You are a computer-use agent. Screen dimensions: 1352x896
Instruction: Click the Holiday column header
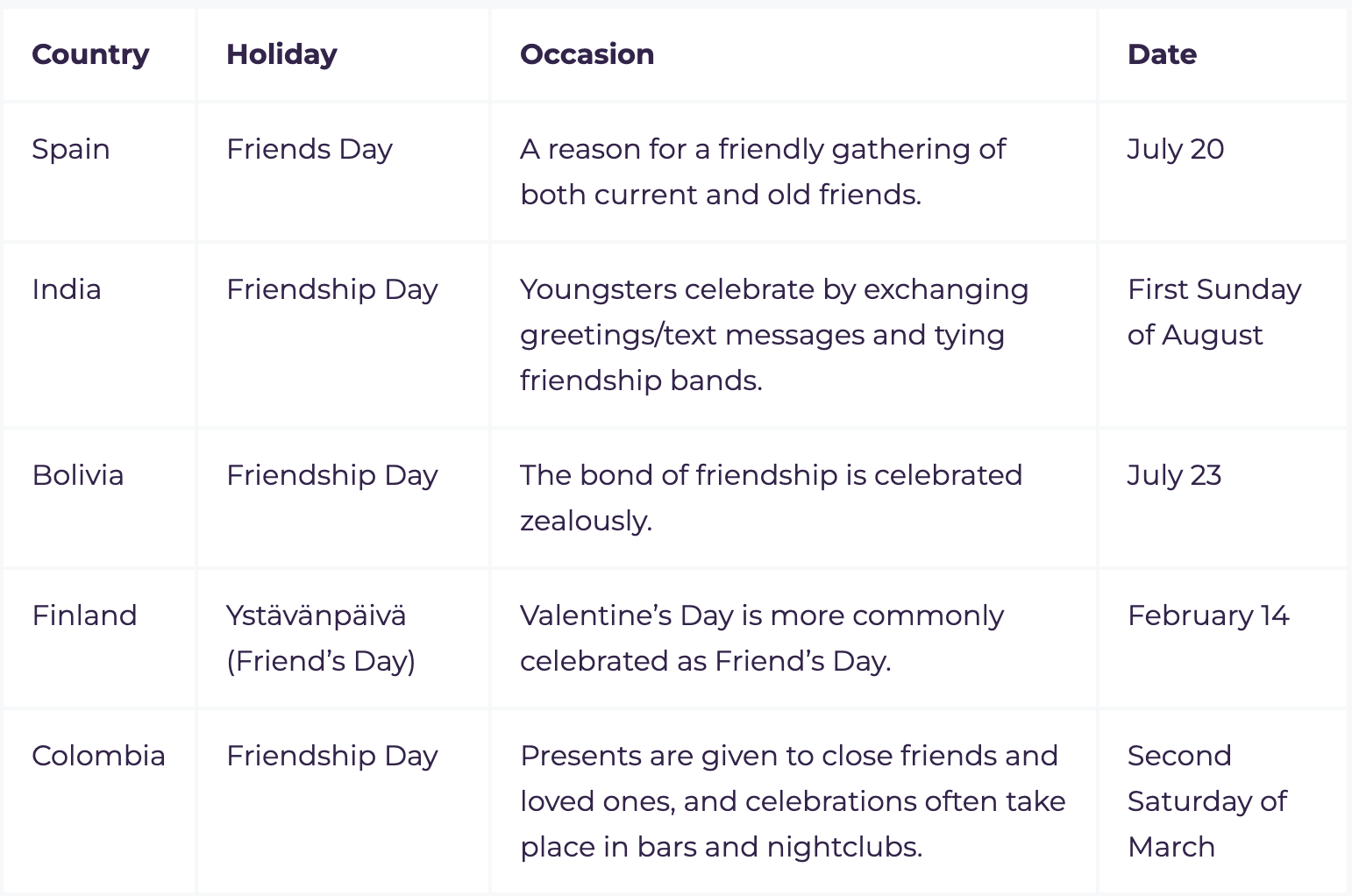click(x=281, y=54)
